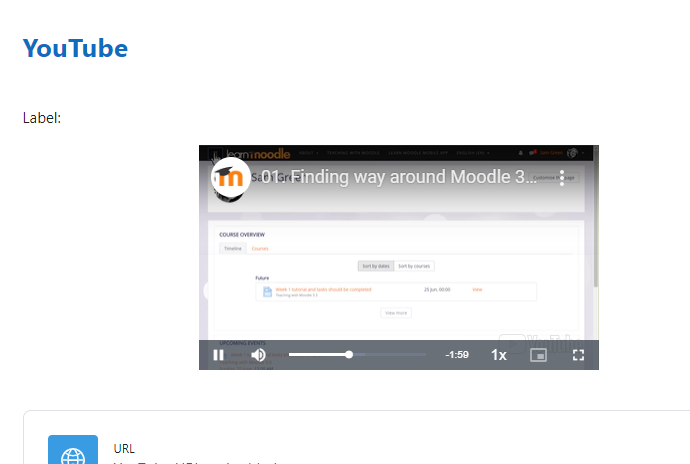
Task: Toggle picture-in-picture mode
Action: (x=538, y=355)
